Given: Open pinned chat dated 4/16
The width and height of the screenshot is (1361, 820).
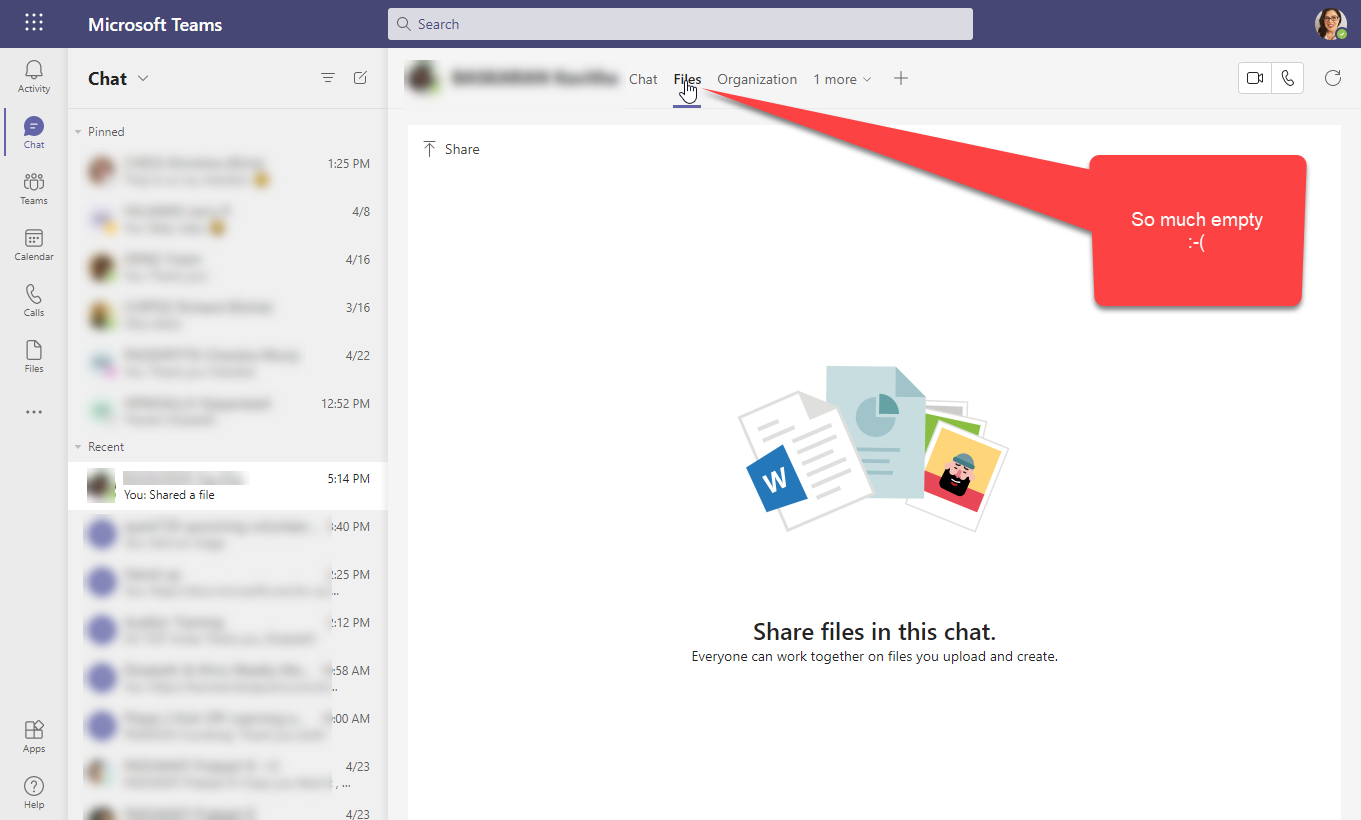Looking at the screenshot, I should tap(227, 267).
